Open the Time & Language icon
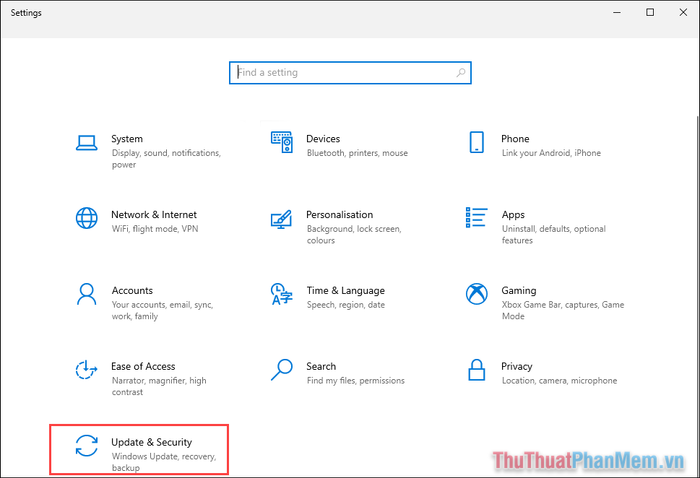This screenshot has width=700, height=478. point(281,294)
